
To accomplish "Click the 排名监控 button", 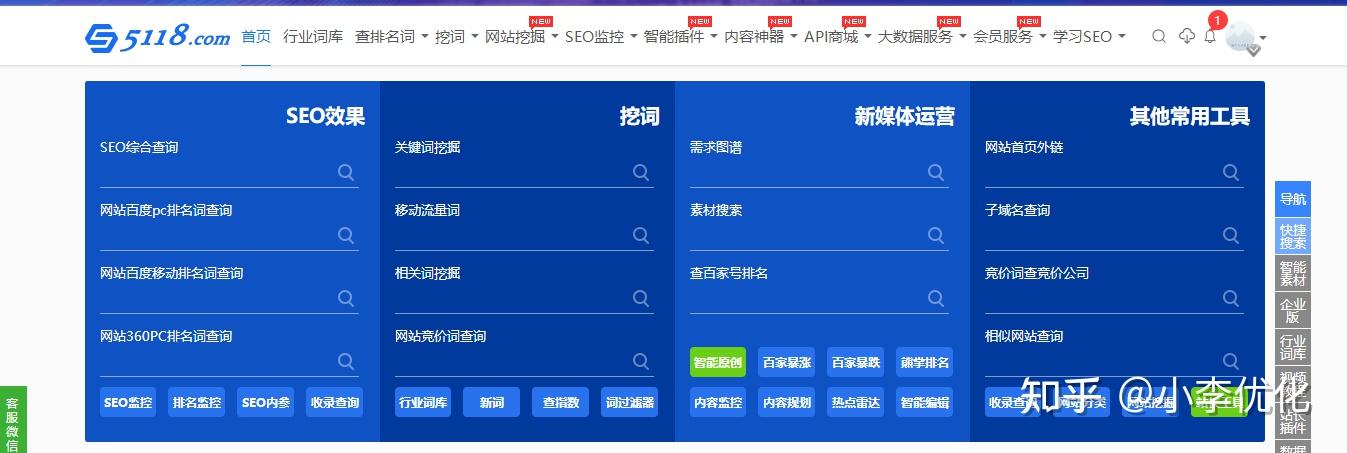I will coord(197,402).
